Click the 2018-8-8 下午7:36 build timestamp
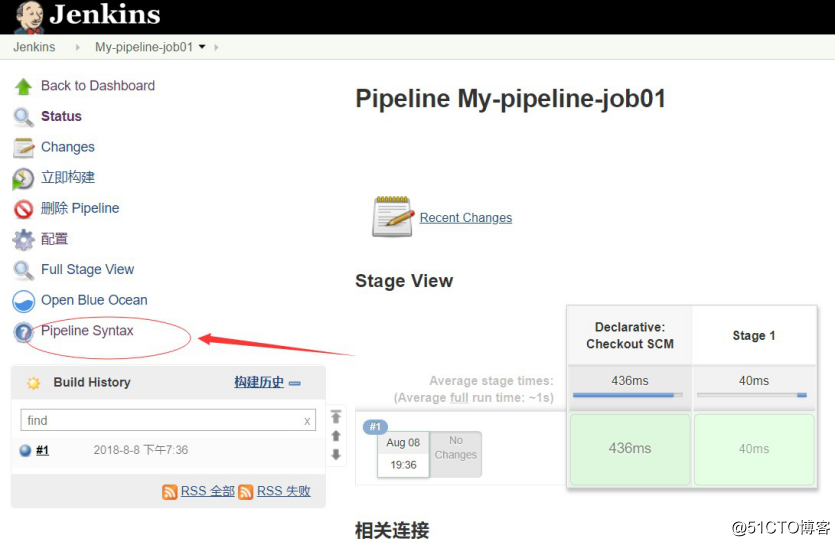This screenshot has width=840, height=546. [141, 450]
